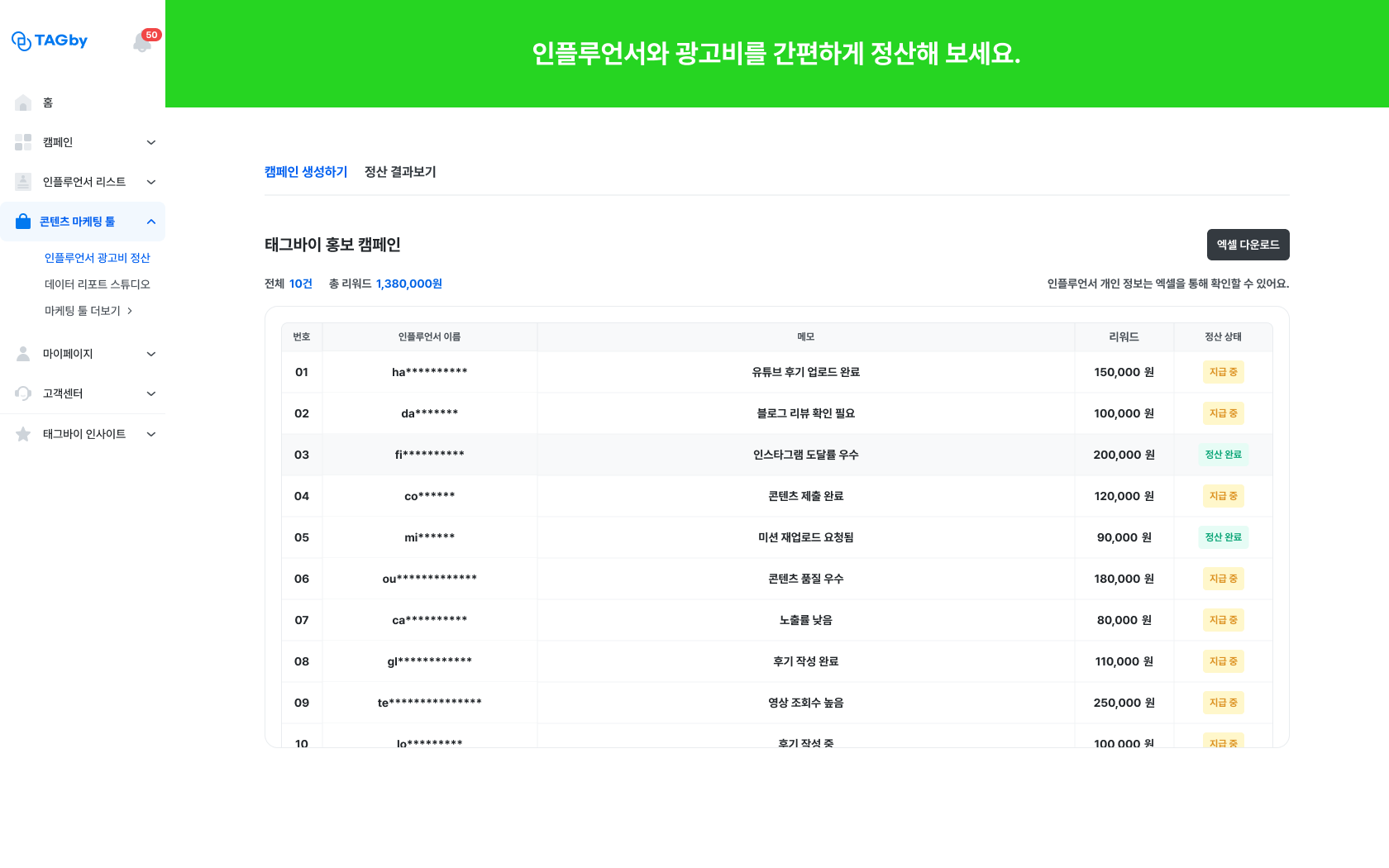Image resolution: width=1389 pixels, height=868 pixels.
Task: Click 정산 완료 status for row 03
Action: tap(1224, 455)
